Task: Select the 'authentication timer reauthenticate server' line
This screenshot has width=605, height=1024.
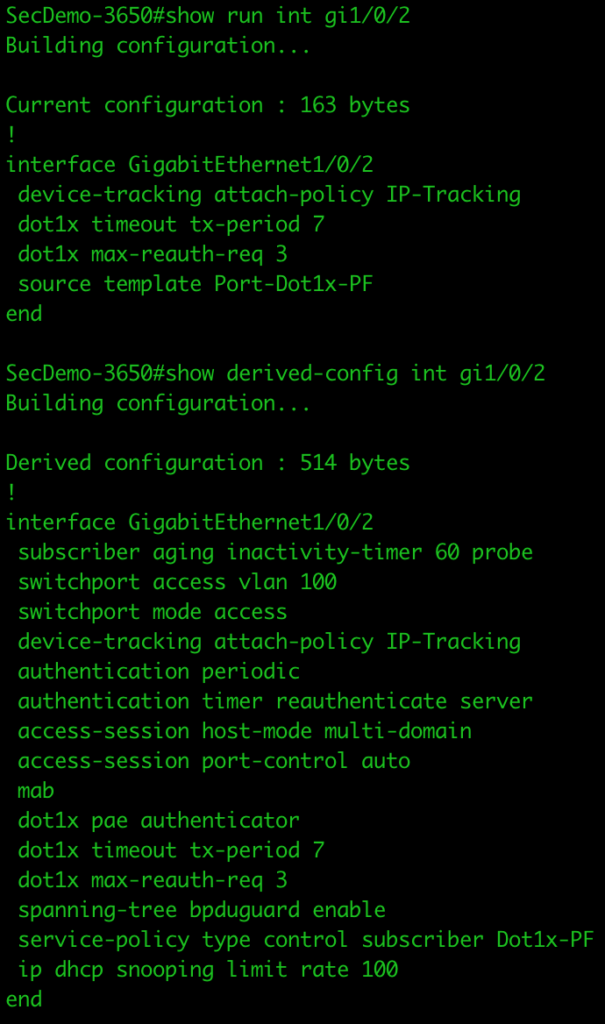Action: coord(275,701)
